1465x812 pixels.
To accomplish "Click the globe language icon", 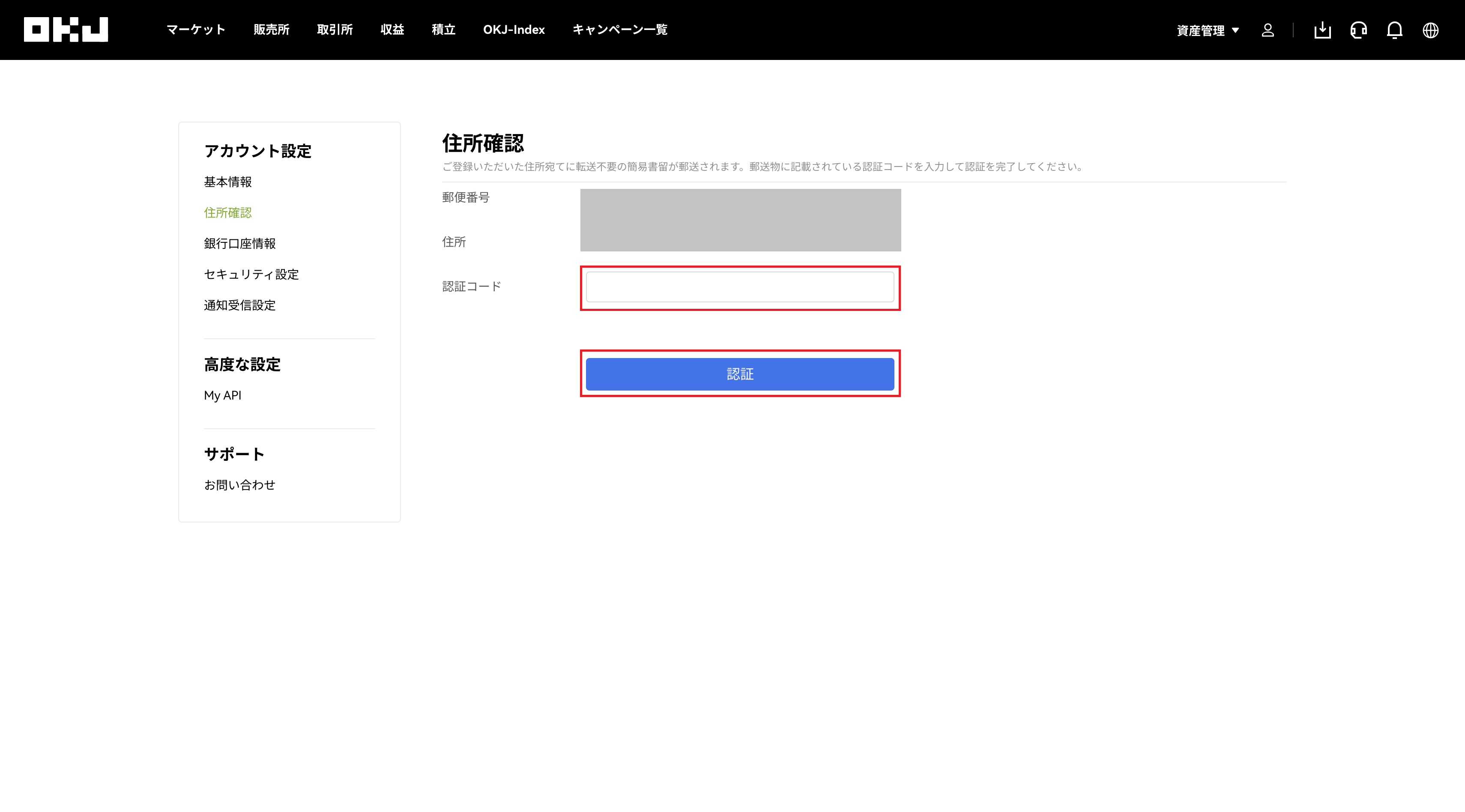I will (x=1431, y=30).
